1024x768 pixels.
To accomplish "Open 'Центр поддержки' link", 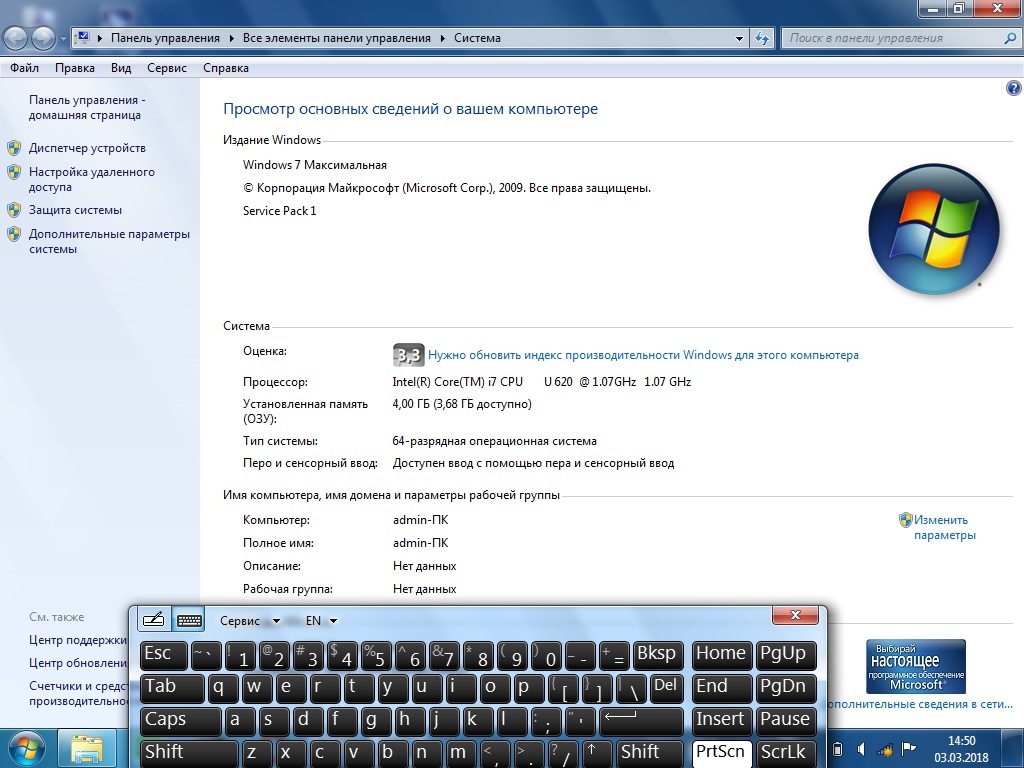I will [x=78, y=640].
